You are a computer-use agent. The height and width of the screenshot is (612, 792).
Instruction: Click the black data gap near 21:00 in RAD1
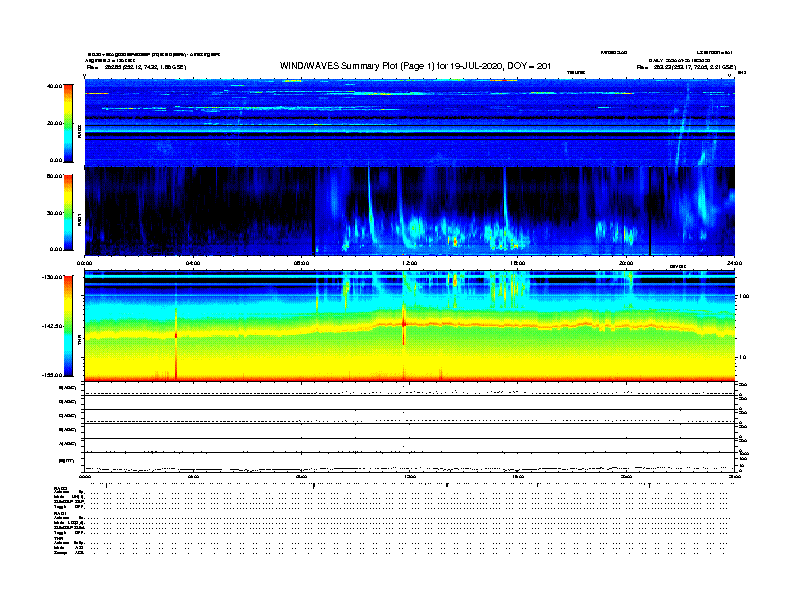pos(650,212)
